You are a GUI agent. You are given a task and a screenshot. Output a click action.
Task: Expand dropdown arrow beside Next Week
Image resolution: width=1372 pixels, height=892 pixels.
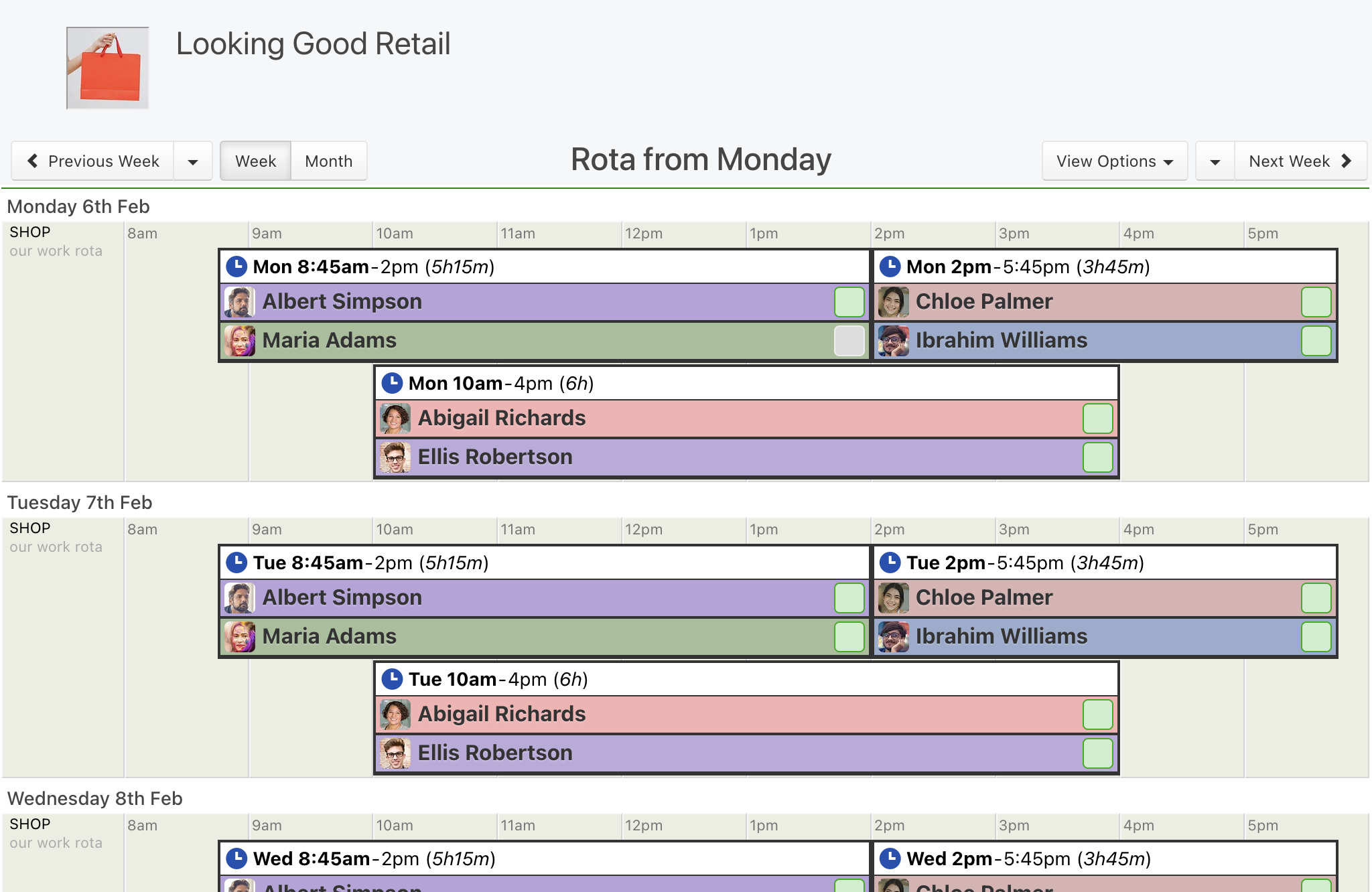tap(1215, 161)
